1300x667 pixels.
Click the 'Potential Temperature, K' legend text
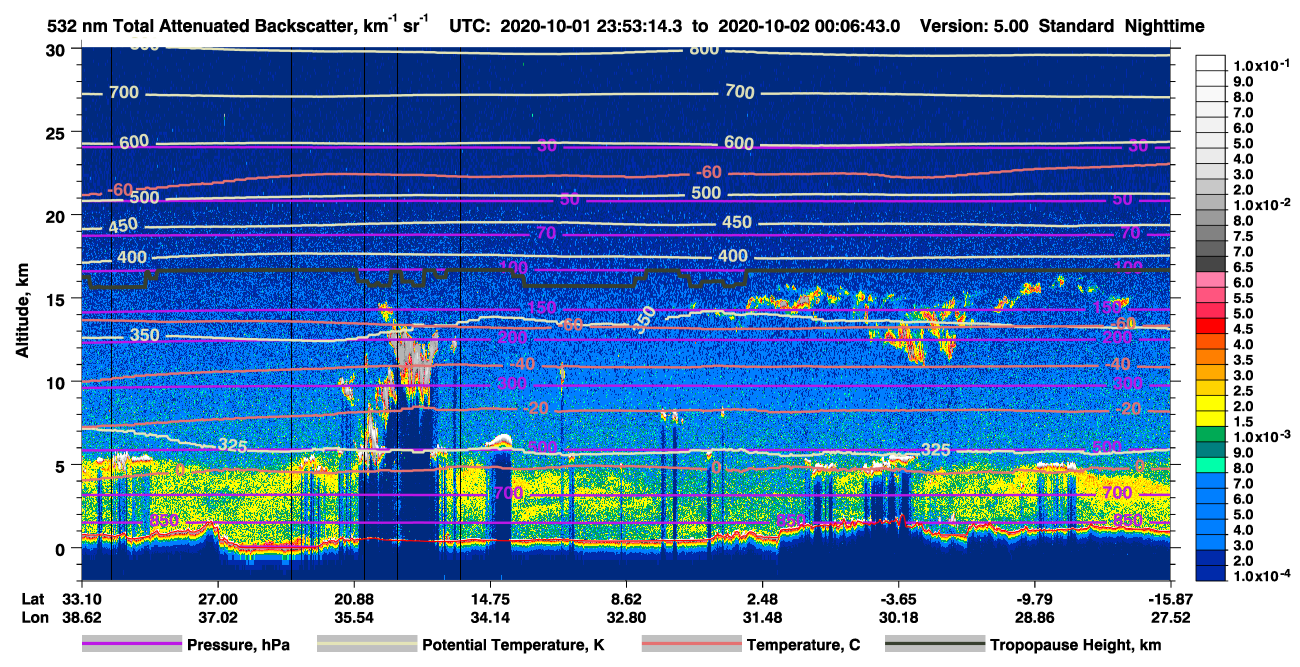point(514,645)
